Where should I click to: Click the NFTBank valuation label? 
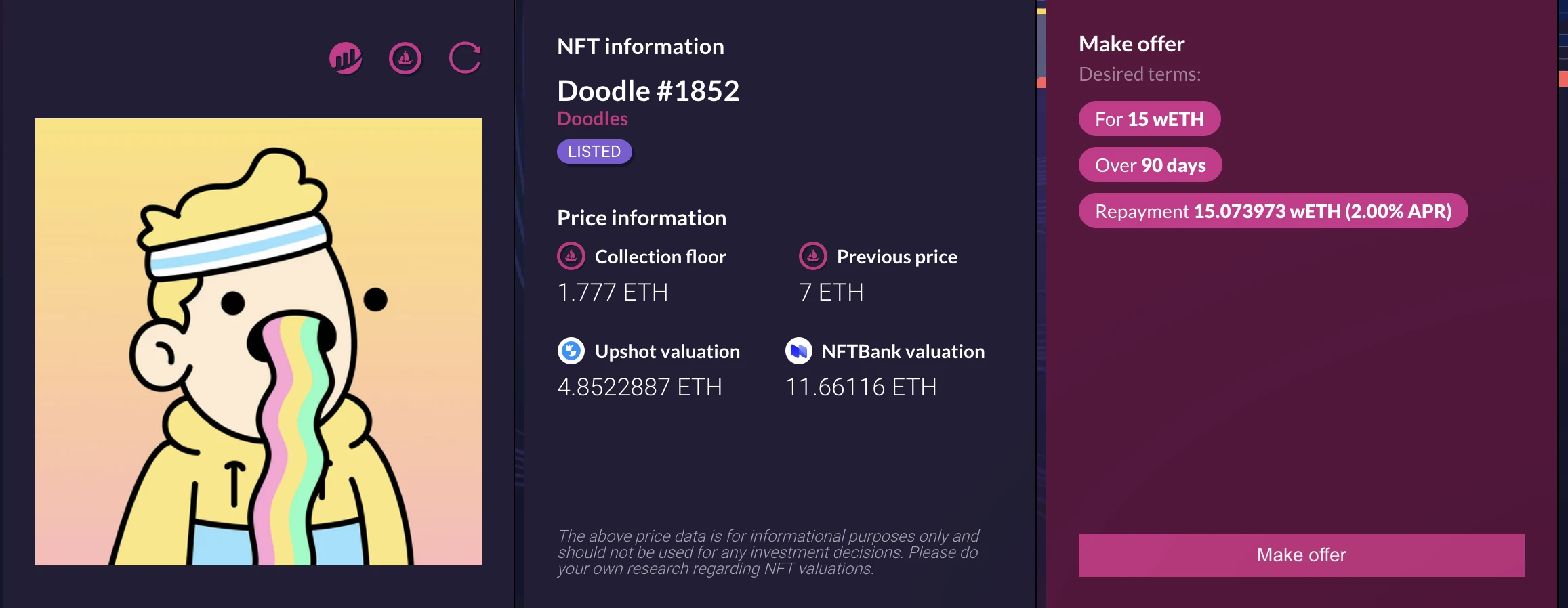click(x=903, y=351)
